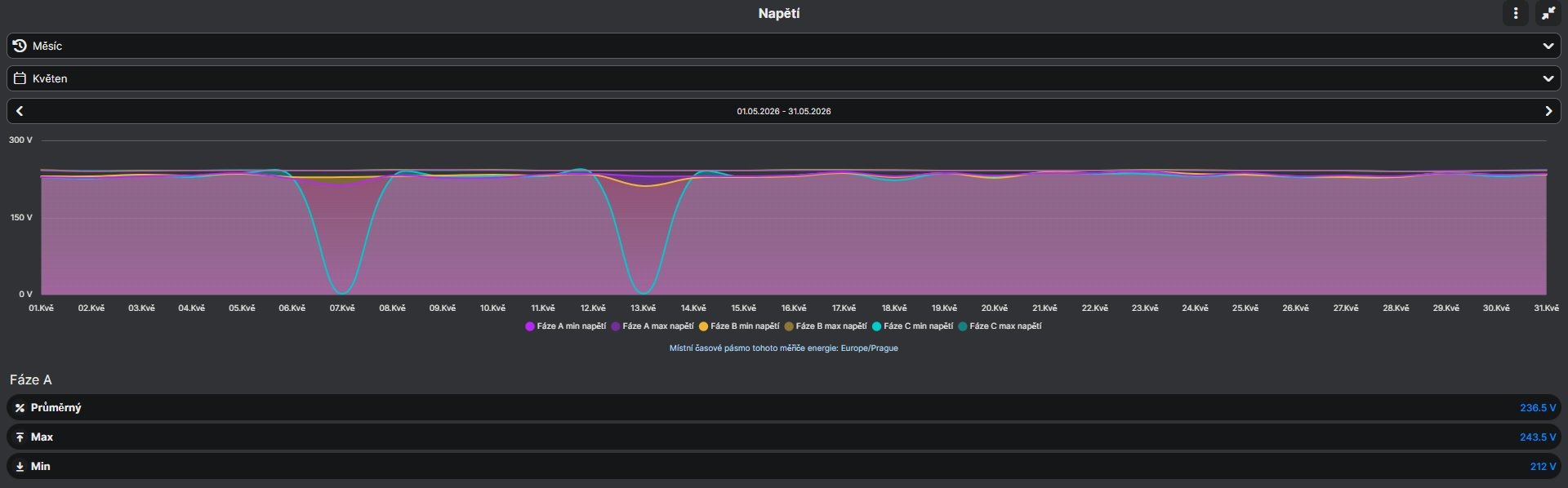
Task: Click the Min download arrow icon
Action: point(20,467)
